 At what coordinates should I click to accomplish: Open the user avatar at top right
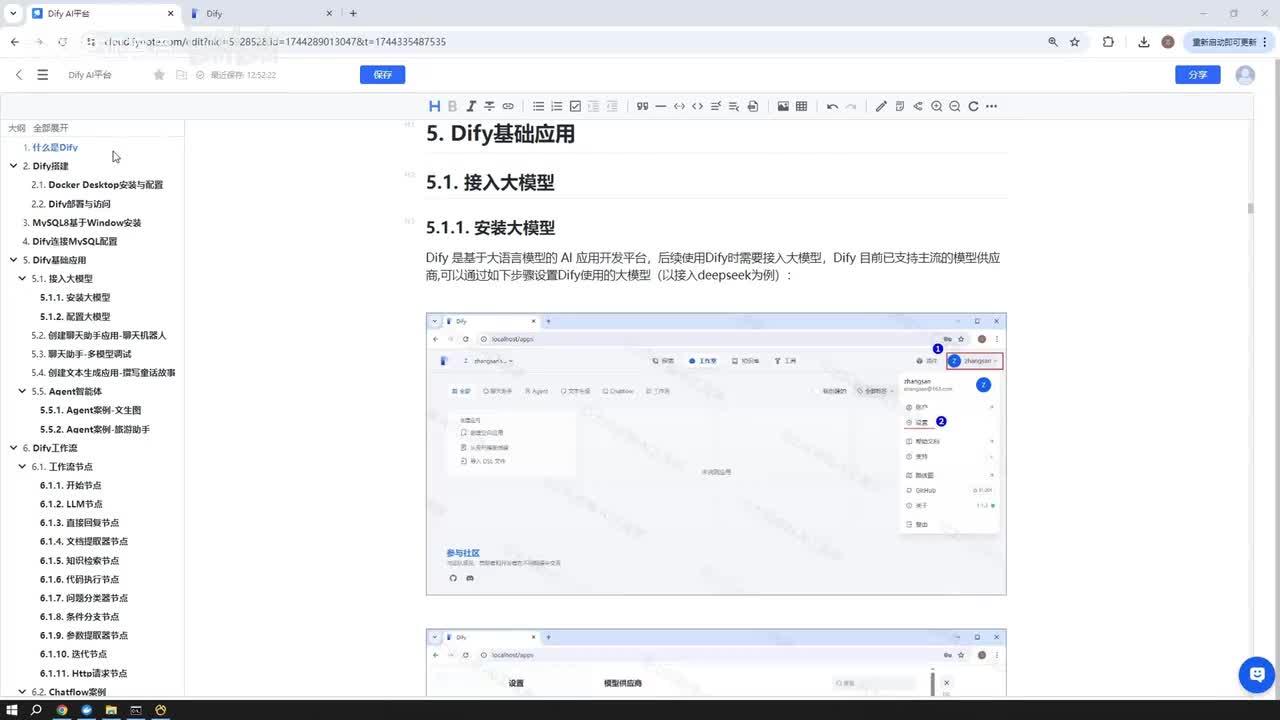[x=1245, y=75]
